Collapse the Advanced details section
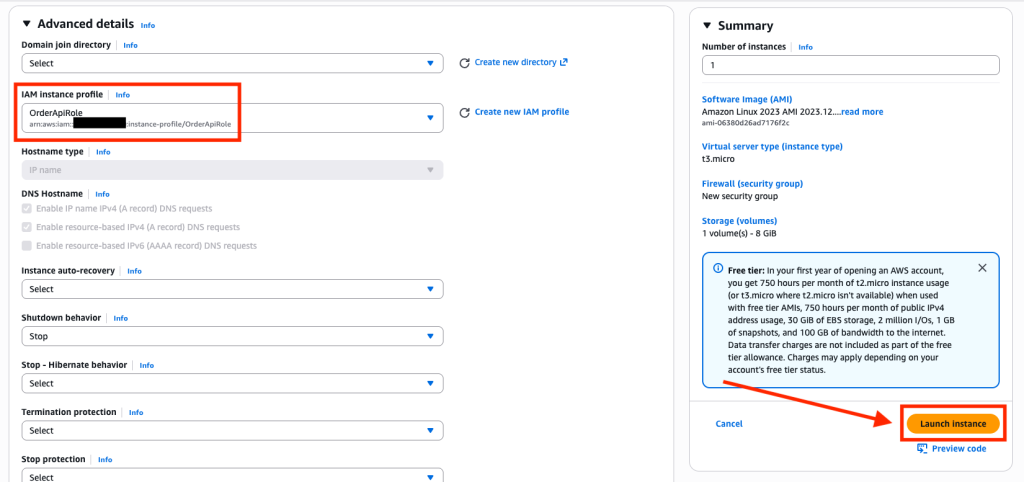Image resolution: width=1024 pixels, height=482 pixels. (x=26, y=24)
